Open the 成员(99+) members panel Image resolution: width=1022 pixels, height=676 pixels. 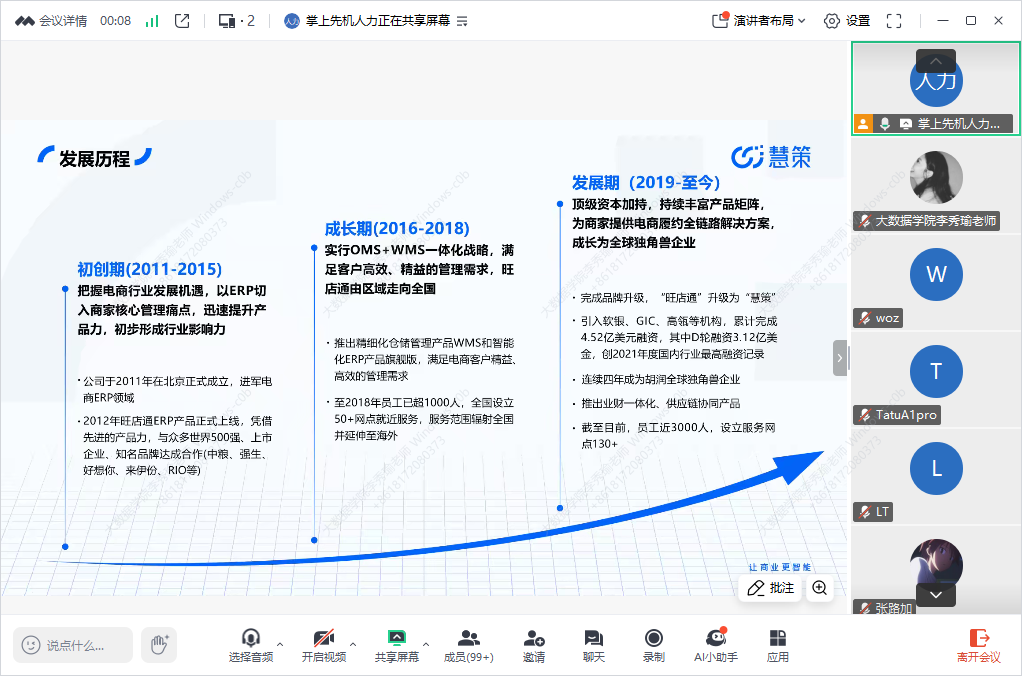pos(468,645)
